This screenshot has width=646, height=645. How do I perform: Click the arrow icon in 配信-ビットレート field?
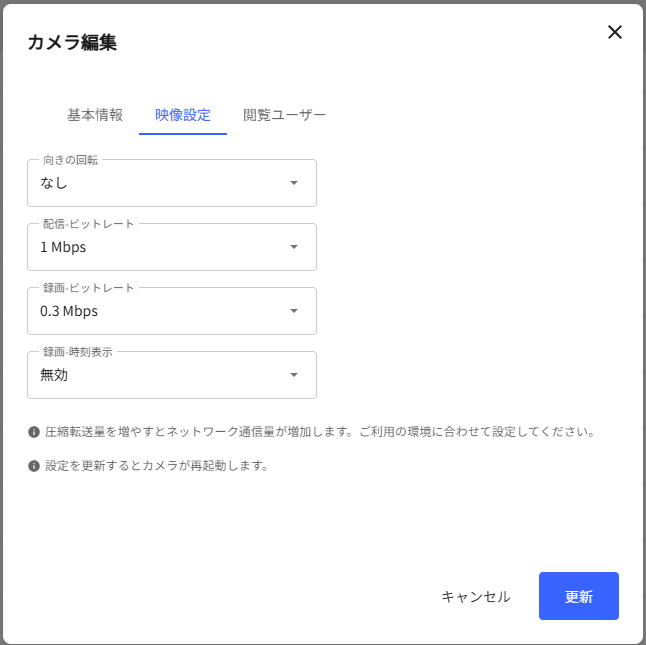pyautogui.click(x=294, y=247)
